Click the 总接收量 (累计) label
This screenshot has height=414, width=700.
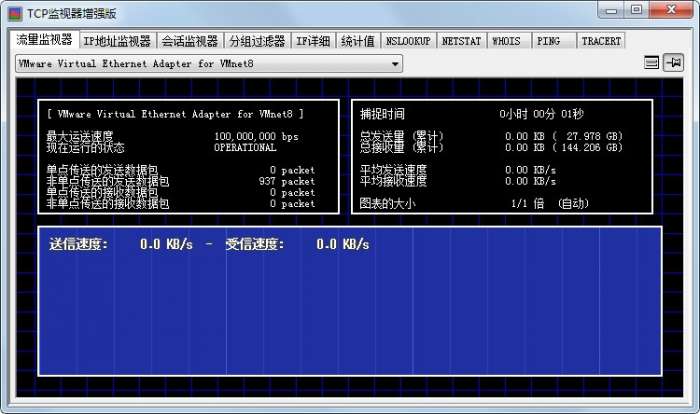tap(401, 147)
